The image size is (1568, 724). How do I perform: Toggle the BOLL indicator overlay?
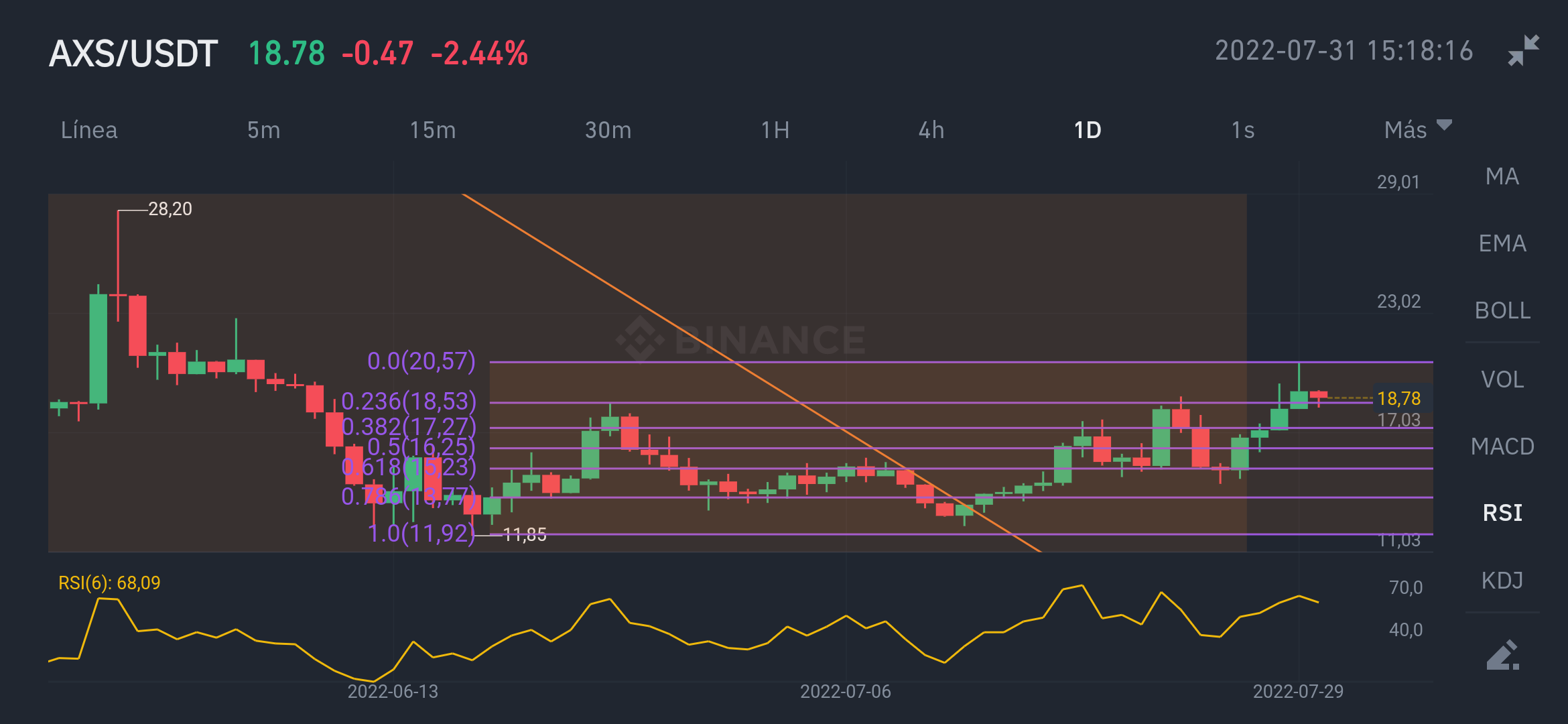click(x=1502, y=310)
